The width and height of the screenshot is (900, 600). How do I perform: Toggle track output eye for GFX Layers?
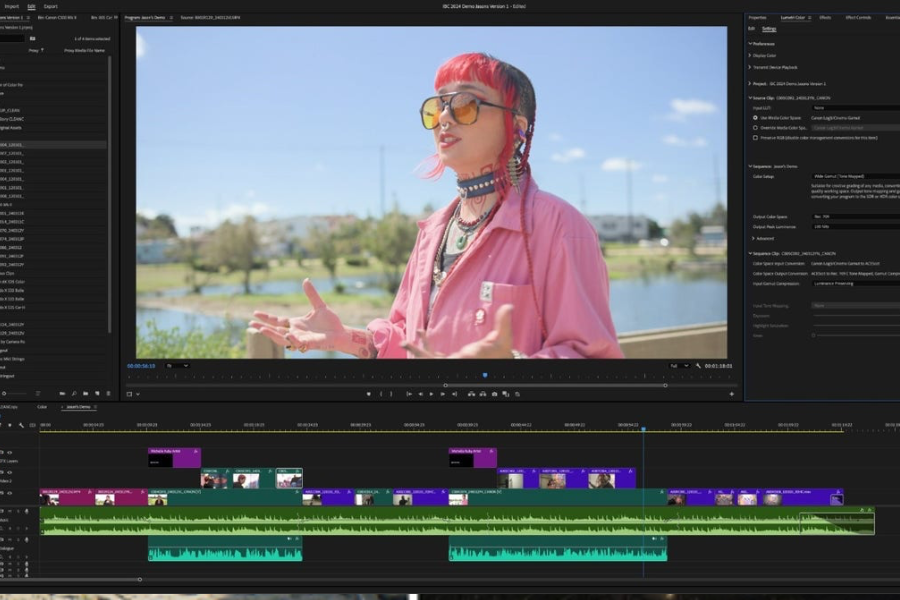(9, 452)
